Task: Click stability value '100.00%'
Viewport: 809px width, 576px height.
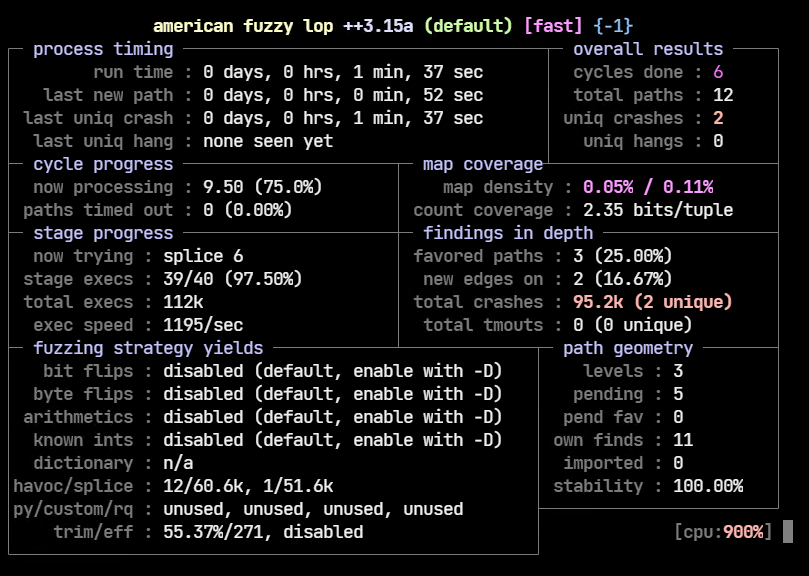Action: point(708,486)
